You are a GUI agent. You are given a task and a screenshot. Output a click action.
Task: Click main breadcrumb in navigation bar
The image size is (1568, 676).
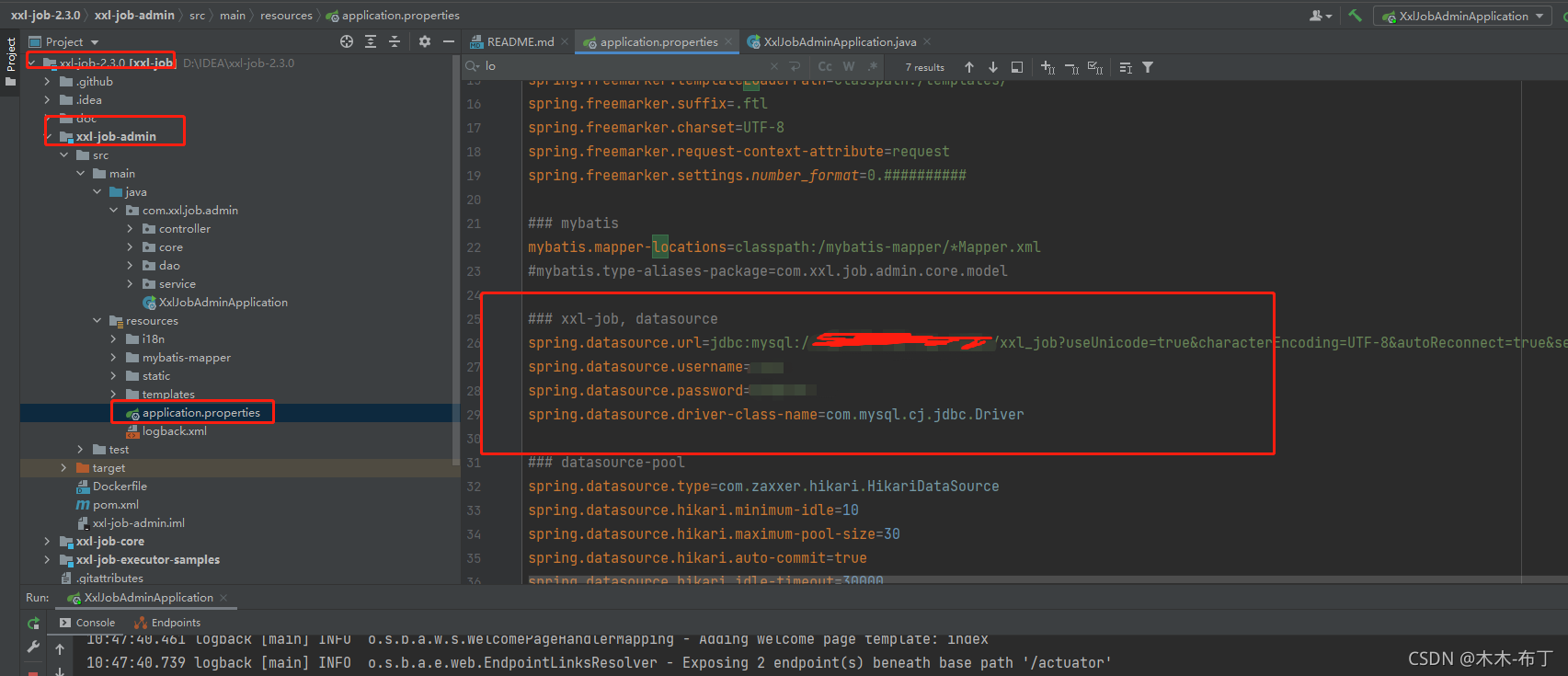[x=233, y=15]
